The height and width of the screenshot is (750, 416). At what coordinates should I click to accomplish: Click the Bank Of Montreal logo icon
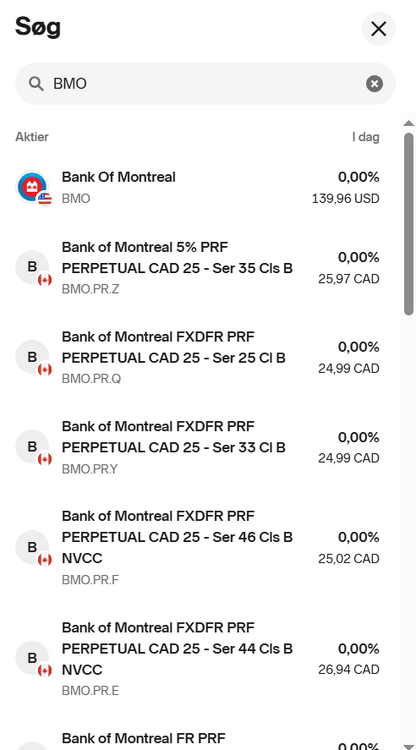(x=32, y=187)
